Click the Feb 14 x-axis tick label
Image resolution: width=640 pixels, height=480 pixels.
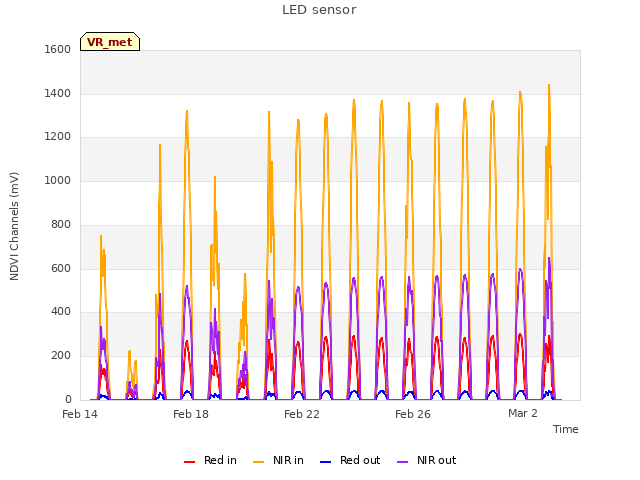click(80, 414)
